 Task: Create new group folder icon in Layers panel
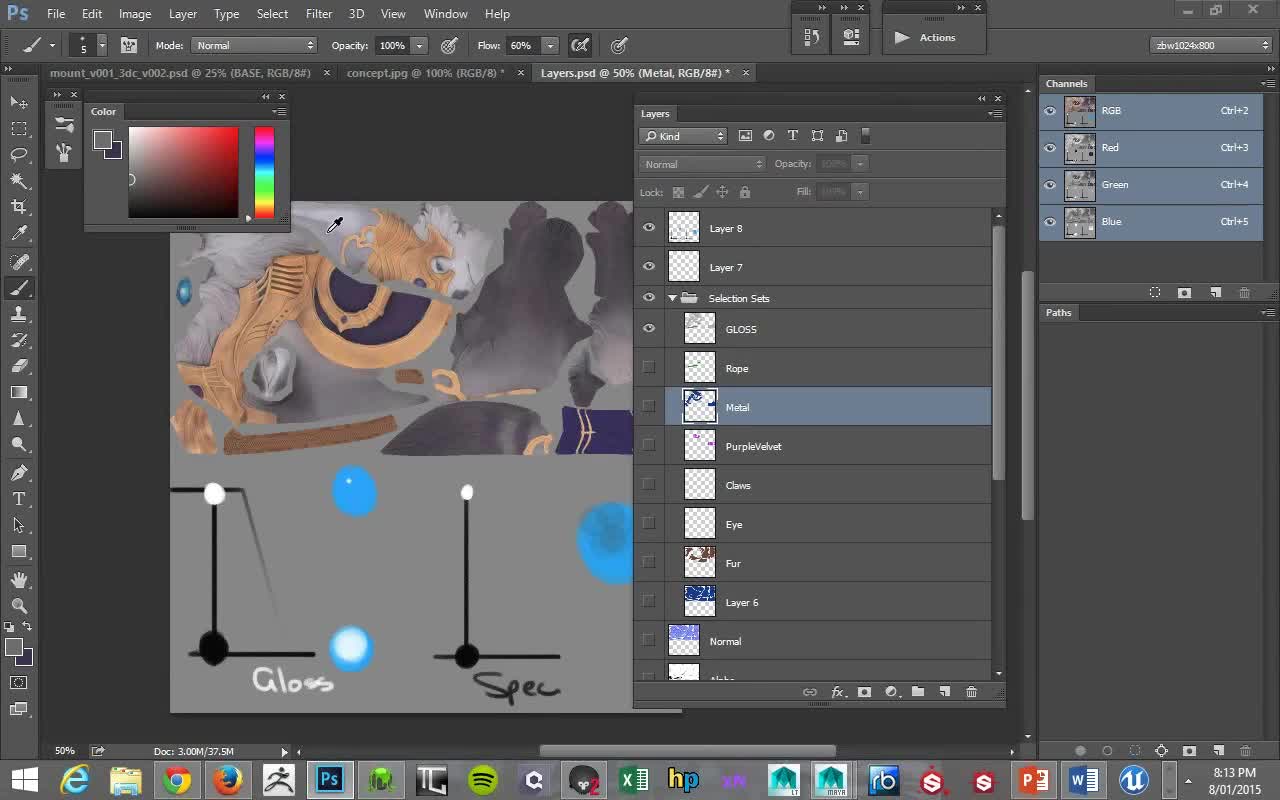coord(918,692)
